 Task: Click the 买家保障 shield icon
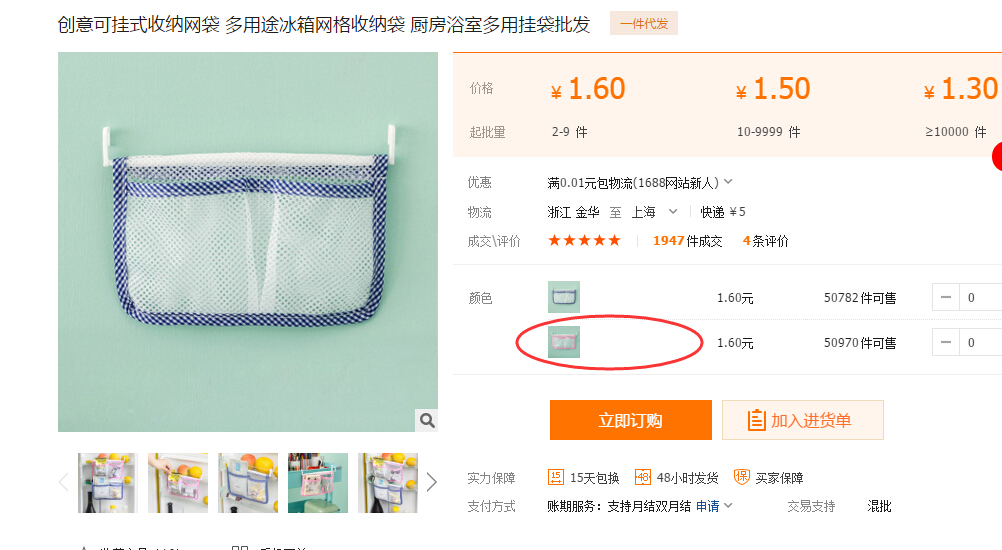coord(741,478)
